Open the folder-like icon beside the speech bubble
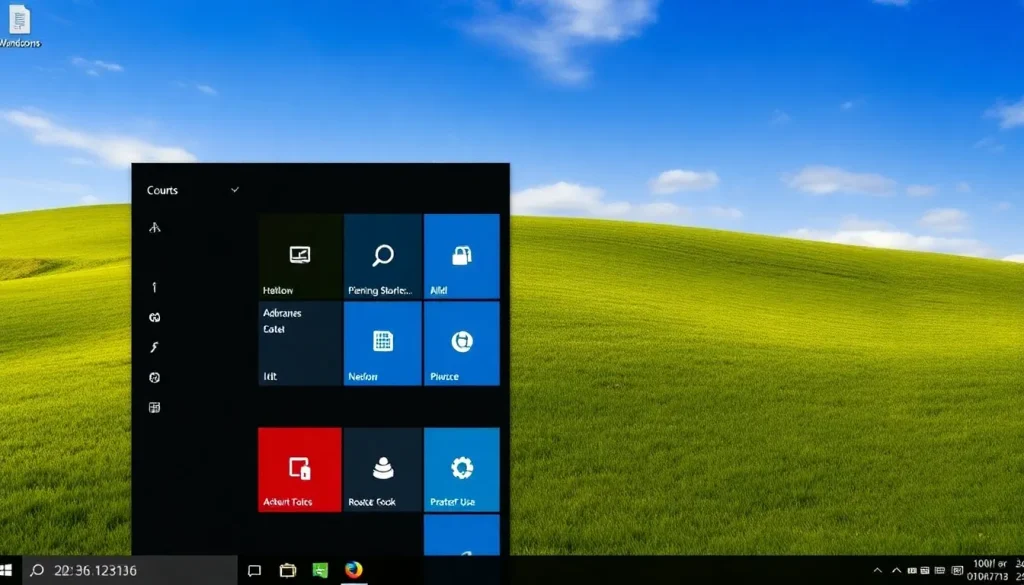The height and width of the screenshot is (585, 1024). click(x=287, y=571)
